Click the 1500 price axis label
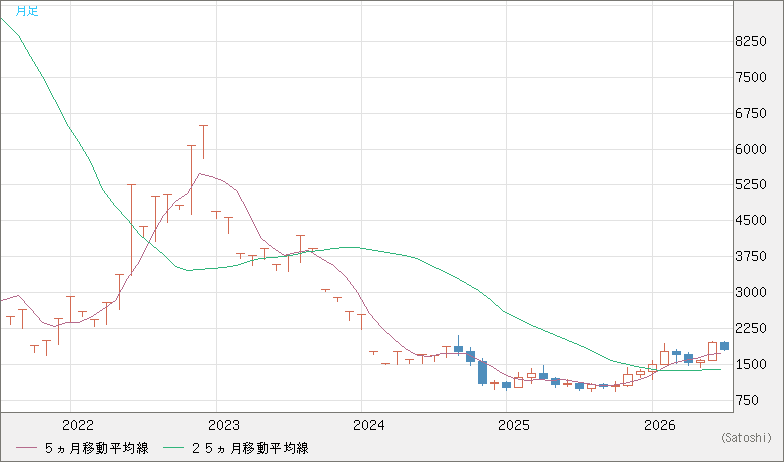This screenshot has width=784, height=462. pos(751,364)
